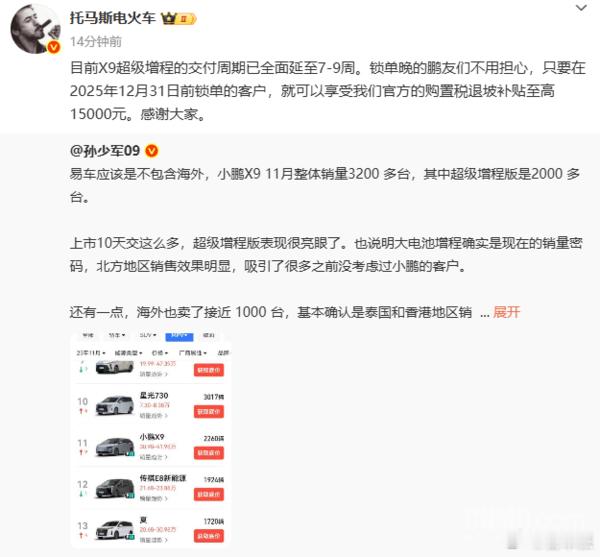The image size is (600, 557).
Task: Click the verified badge next to @孙少军09
Action: click(x=152, y=151)
